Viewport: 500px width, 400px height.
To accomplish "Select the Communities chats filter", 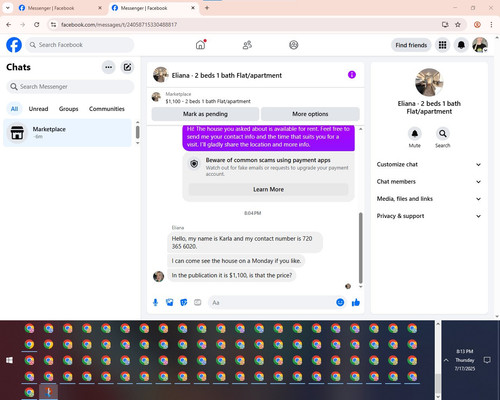I will [107, 109].
